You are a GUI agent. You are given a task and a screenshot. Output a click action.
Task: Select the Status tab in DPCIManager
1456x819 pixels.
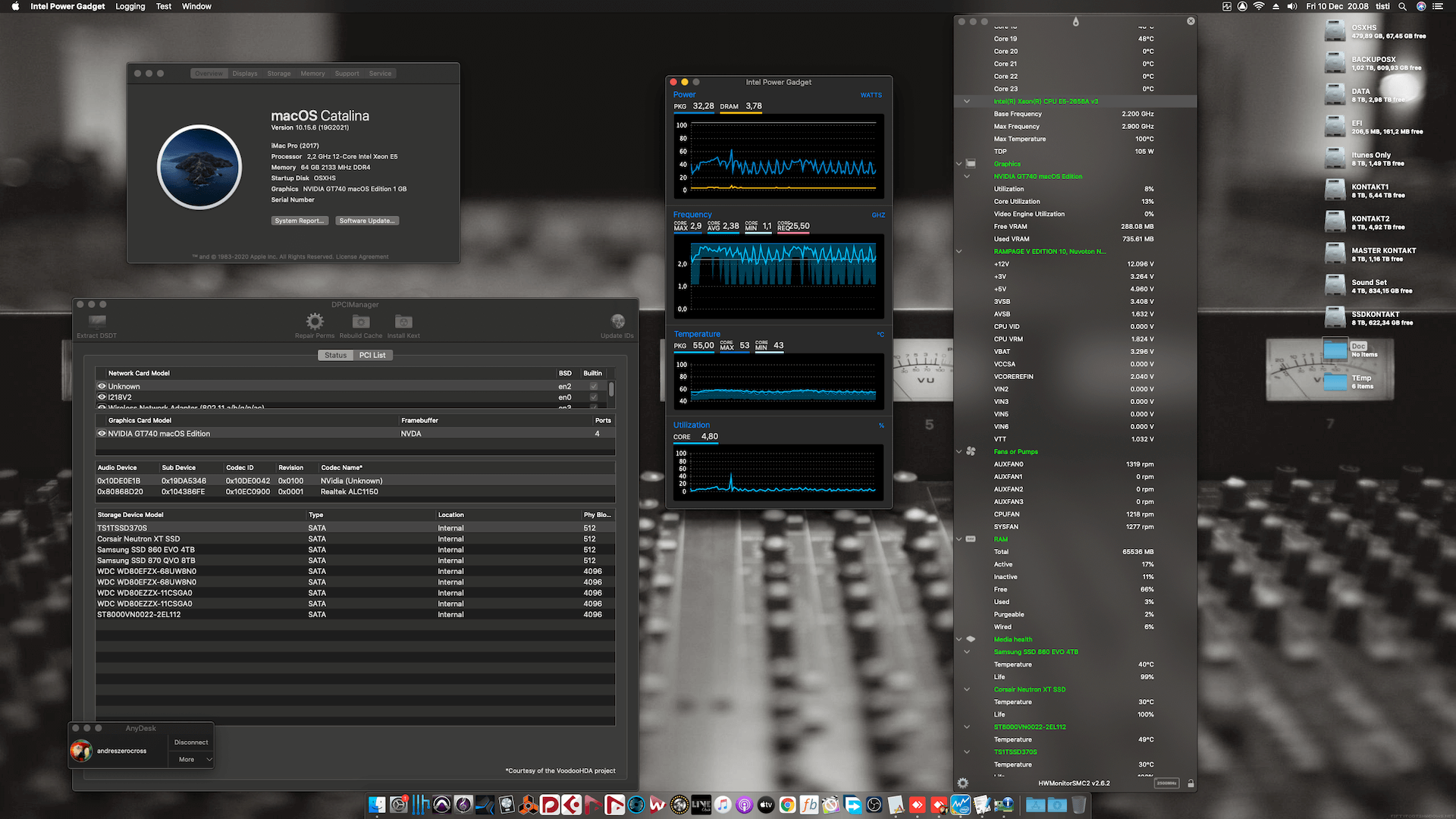click(335, 355)
